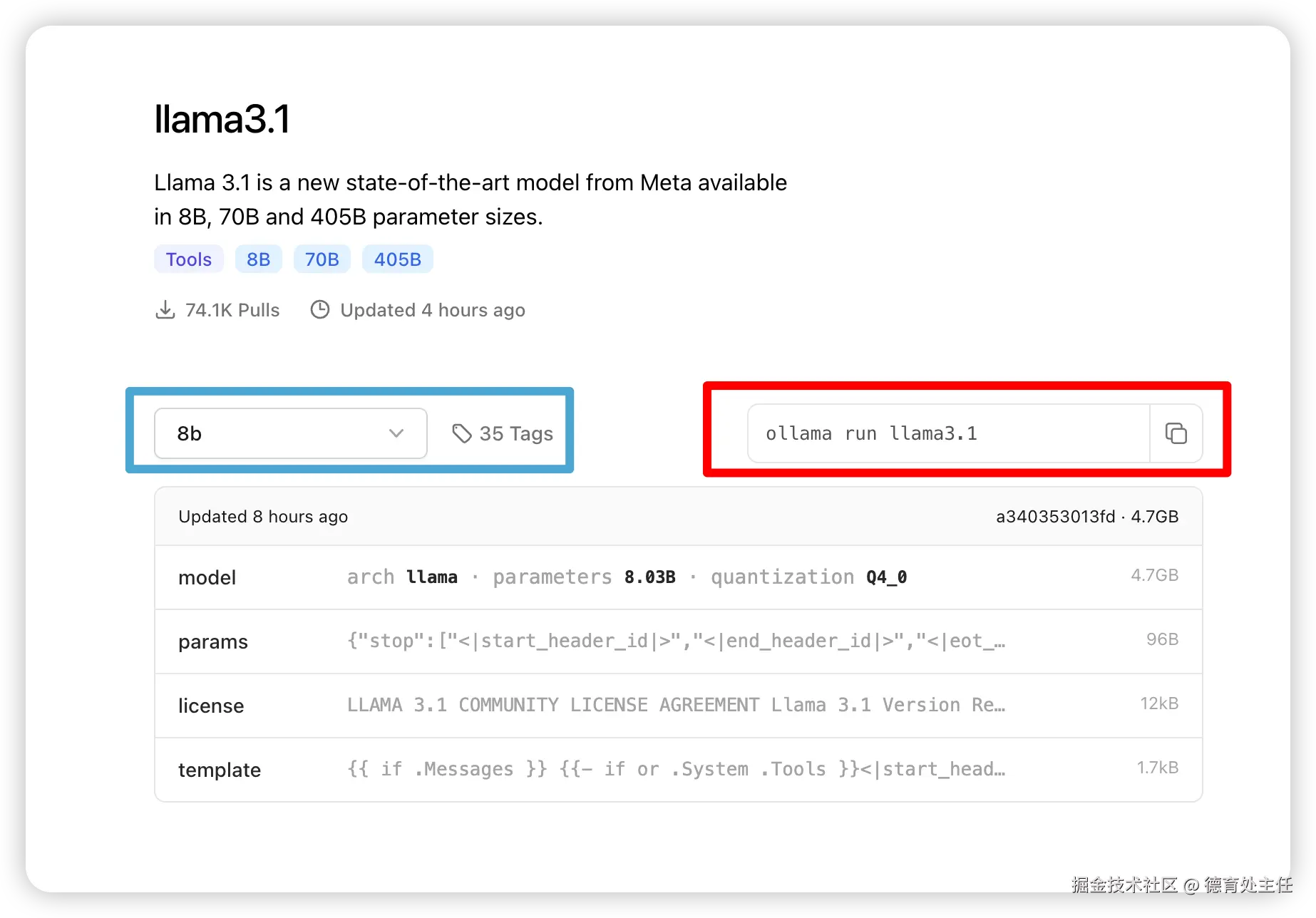Open the model file row
The image size is (1316, 918).
pyautogui.click(x=678, y=577)
